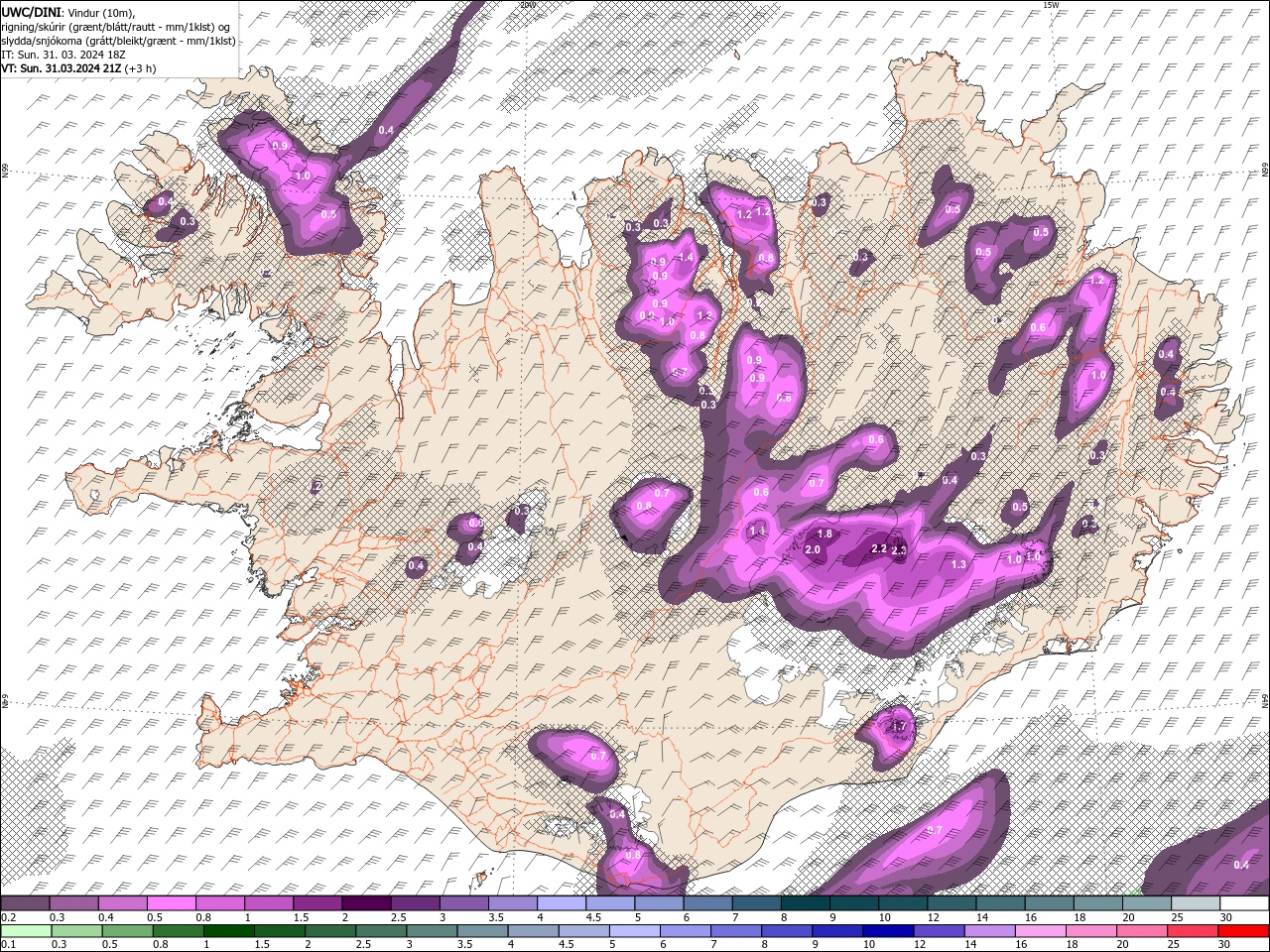The width and height of the screenshot is (1270, 952).
Task: Click the '(+3 h)' forecast offset text
Action: [142, 68]
